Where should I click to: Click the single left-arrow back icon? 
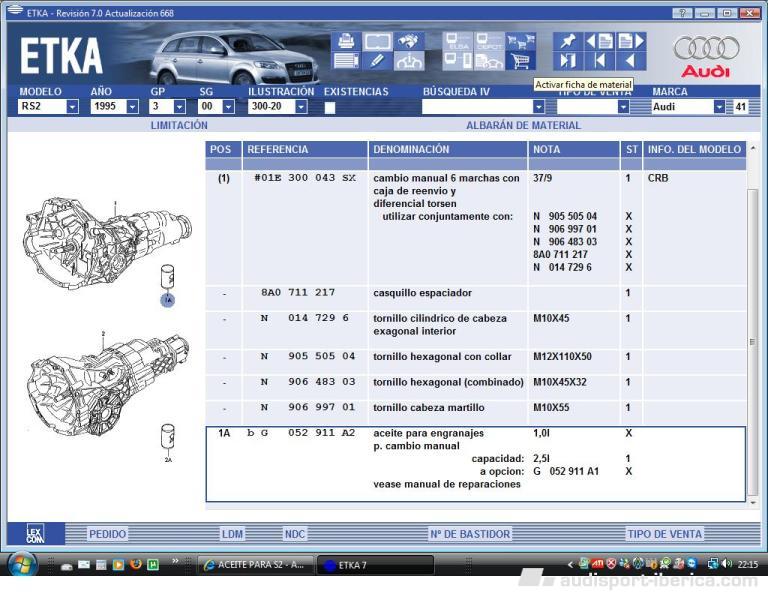[x=631, y=61]
